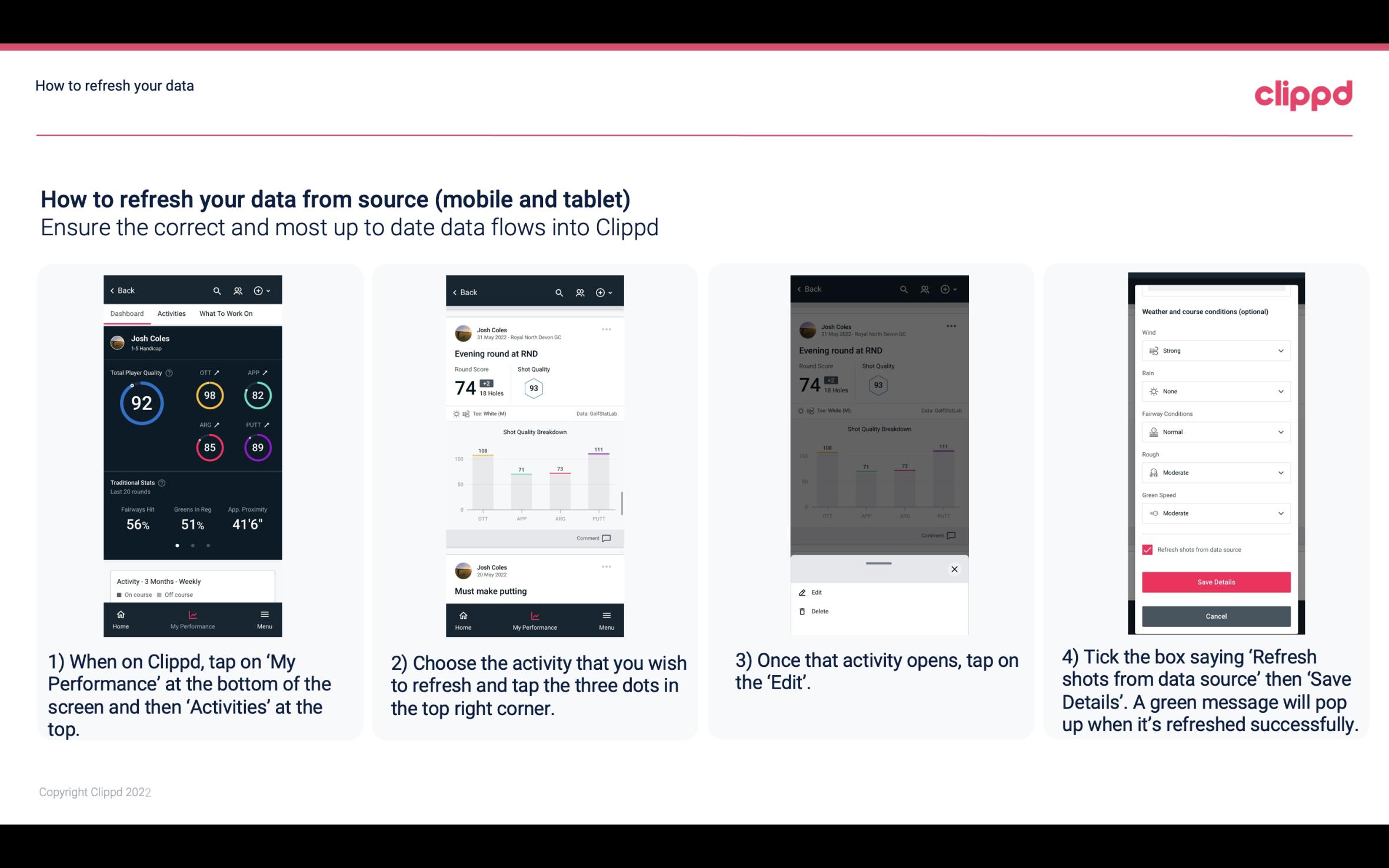The width and height of the screenshot is (1389, 868).
Task: Click the Save Details button
Action: tap(1216, 582)
